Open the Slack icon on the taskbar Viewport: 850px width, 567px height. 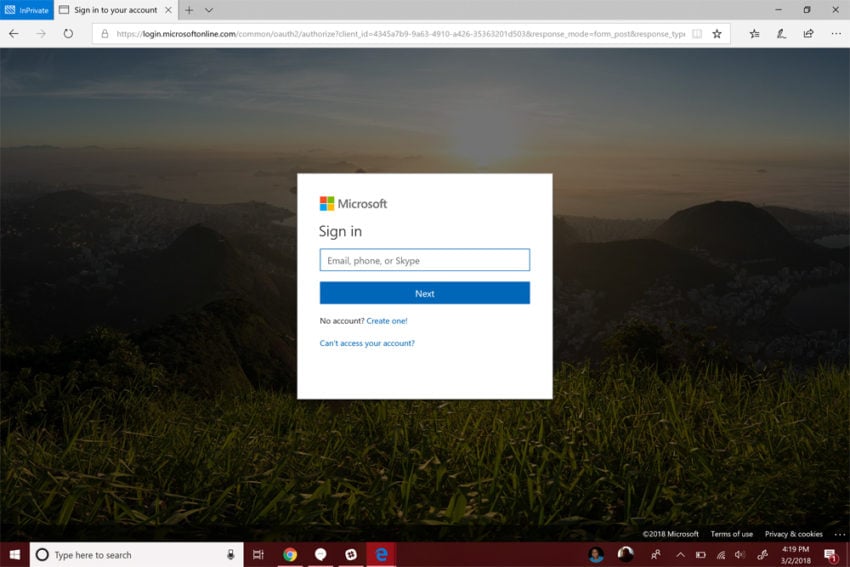pos(351,555)
